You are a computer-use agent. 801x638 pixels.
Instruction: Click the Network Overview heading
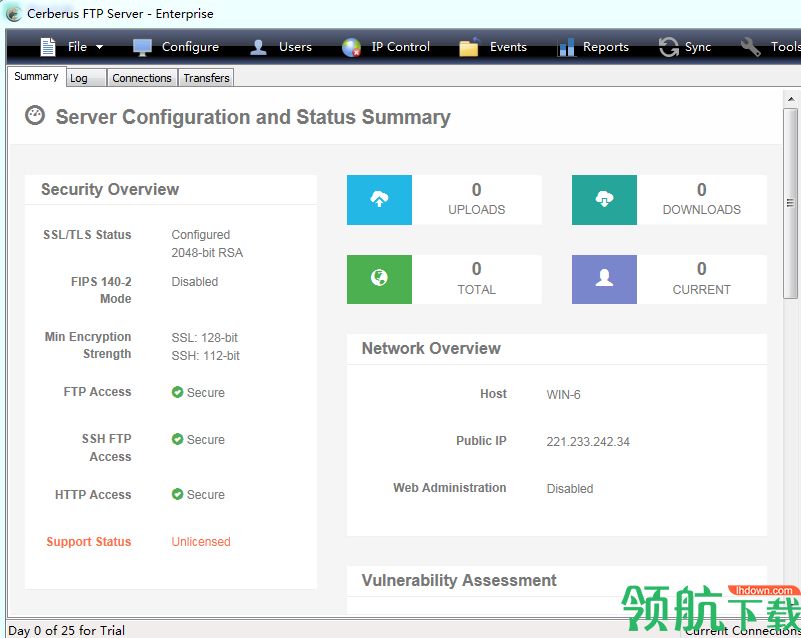tap(431, 348)
